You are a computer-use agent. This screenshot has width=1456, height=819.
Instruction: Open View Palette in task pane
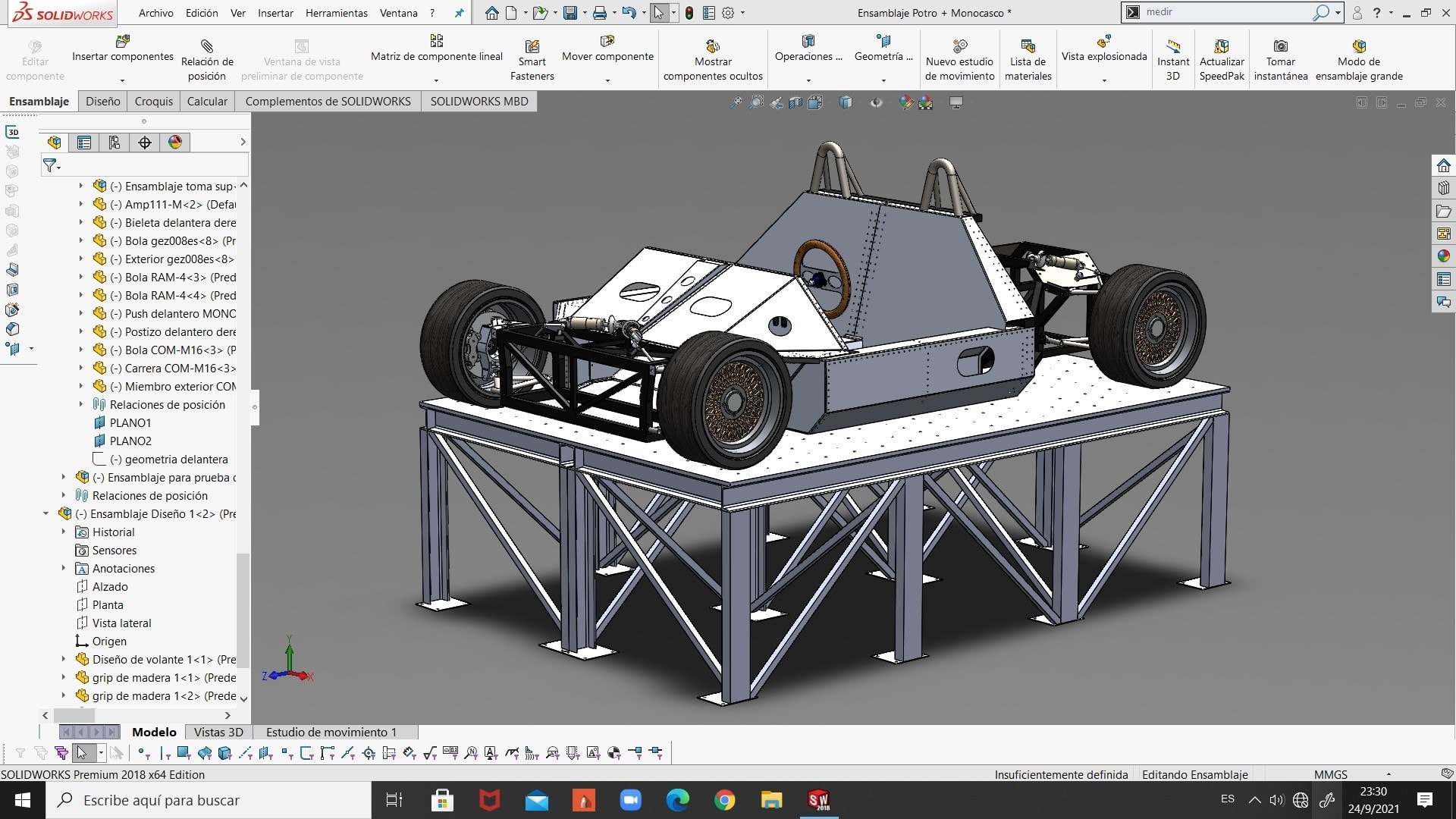click(x=1443, y=234)
